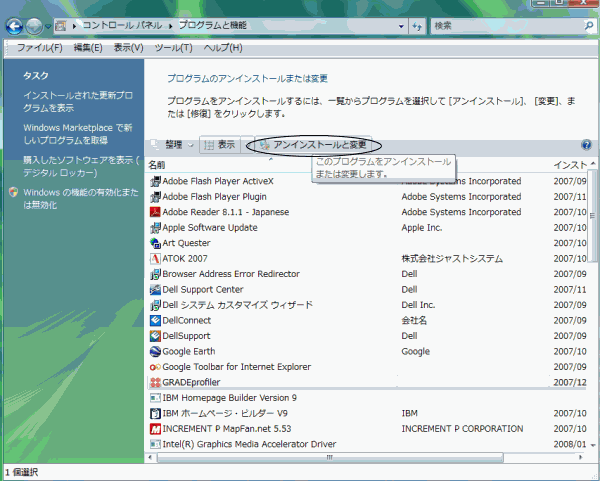This screenshot has width=600, height=481.
Task: Click the Dell Support Center icon
Action: [155, 290]
